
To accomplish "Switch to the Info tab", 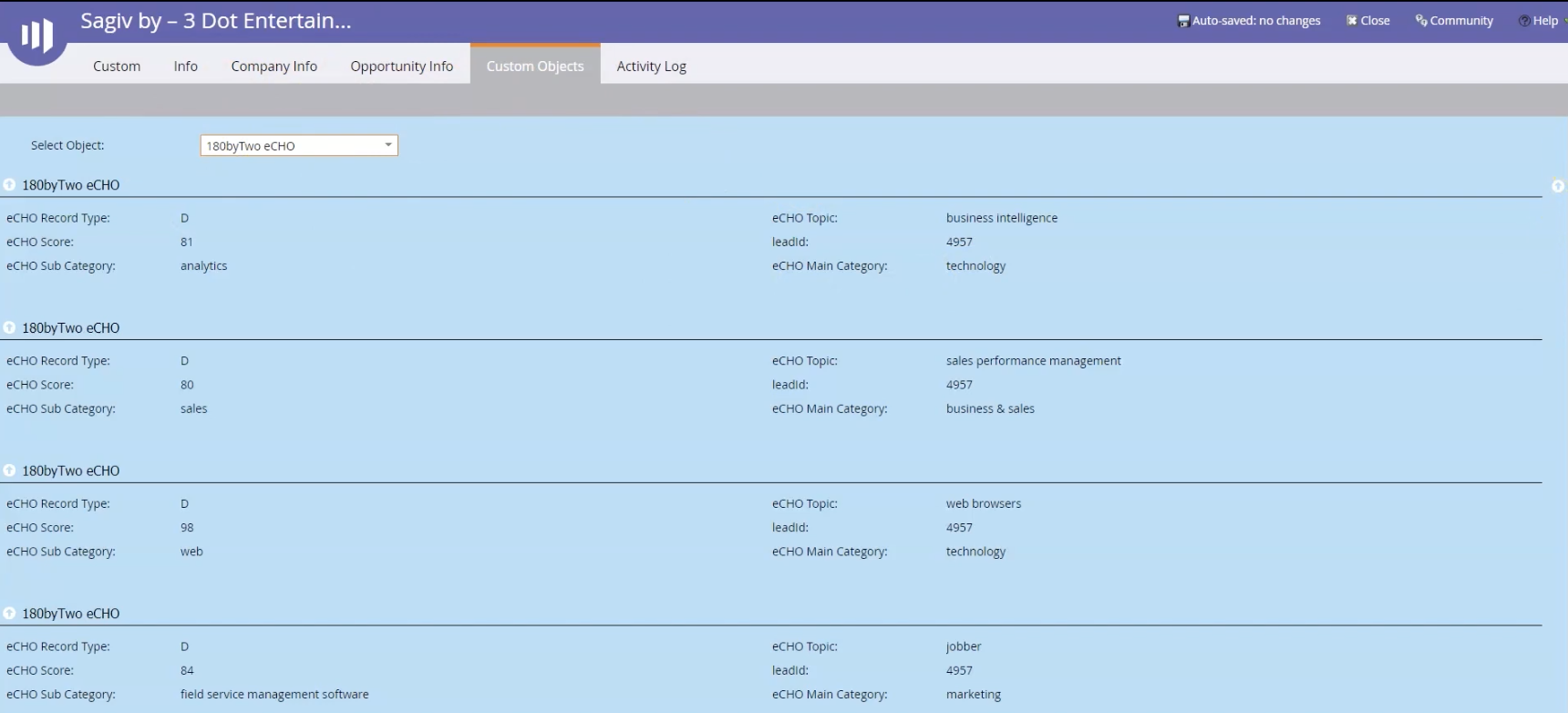I will [186, 66].
